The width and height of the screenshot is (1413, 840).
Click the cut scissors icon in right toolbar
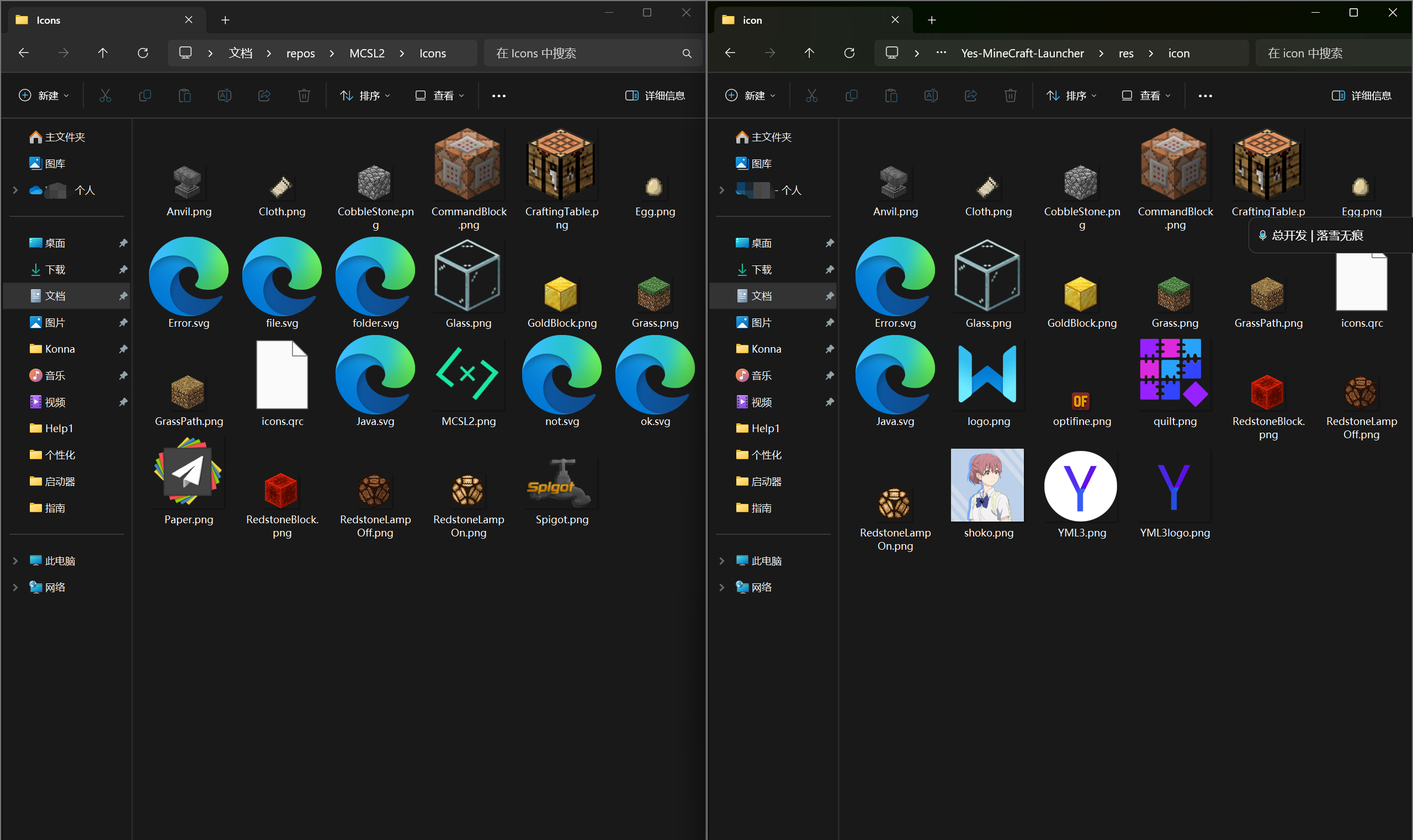pyautogui.click(x=812, y=95)
